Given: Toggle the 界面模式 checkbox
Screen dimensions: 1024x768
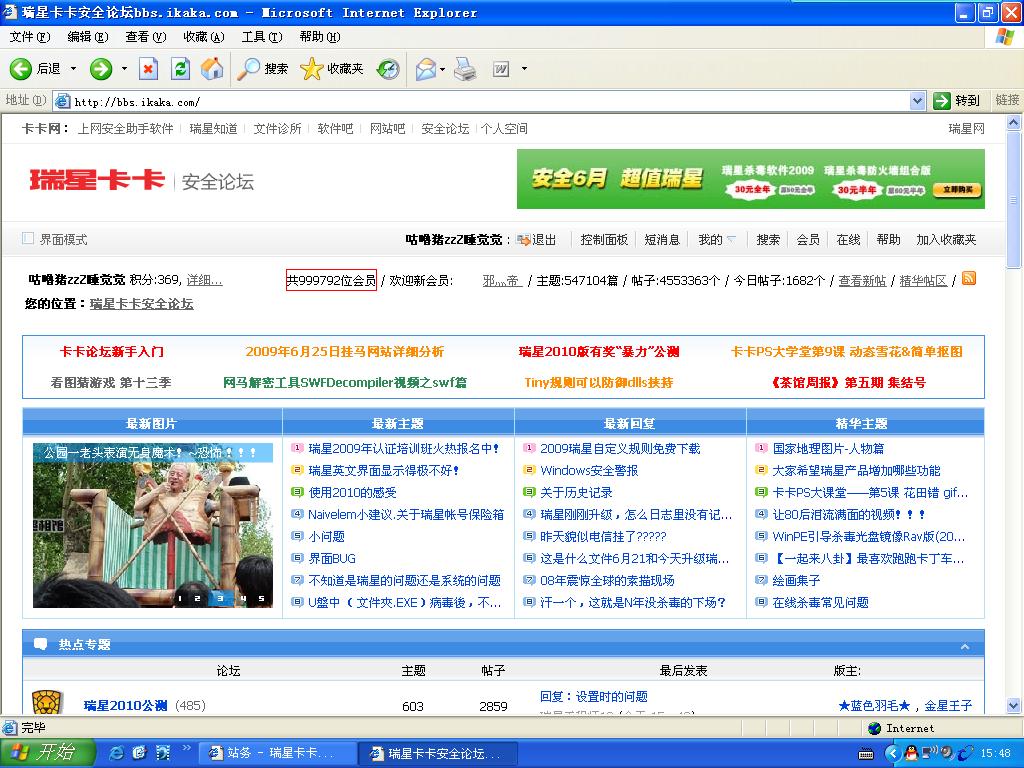Looking at the screenshot, I should coord(28,239).
